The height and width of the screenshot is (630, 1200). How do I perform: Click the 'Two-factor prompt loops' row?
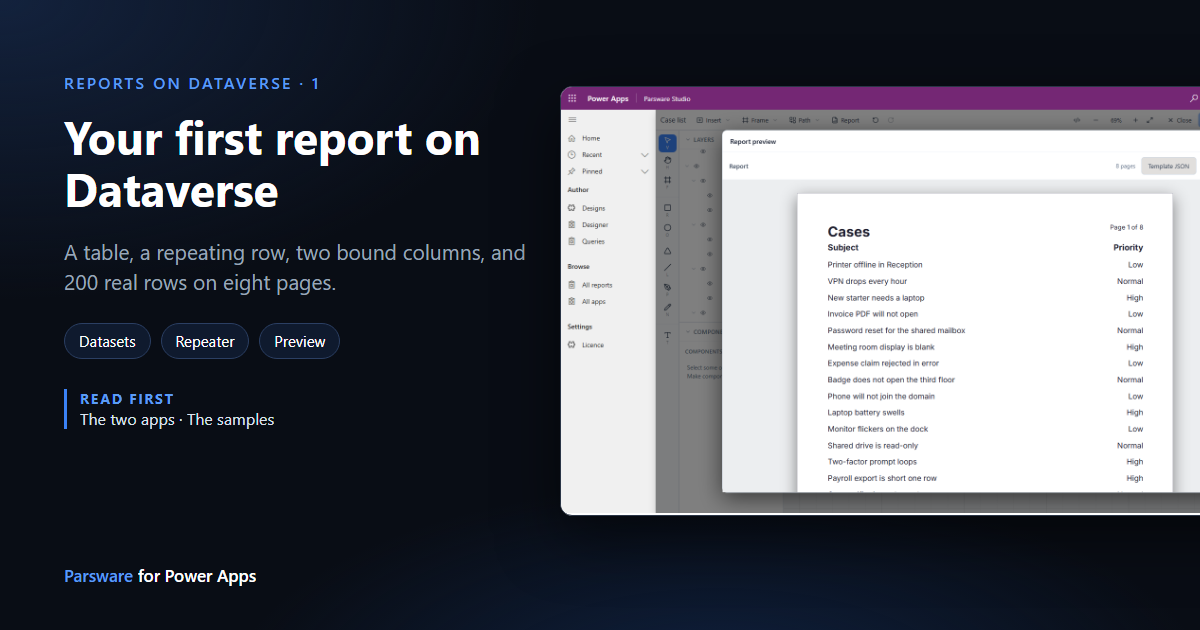click(x=985, y=462)
